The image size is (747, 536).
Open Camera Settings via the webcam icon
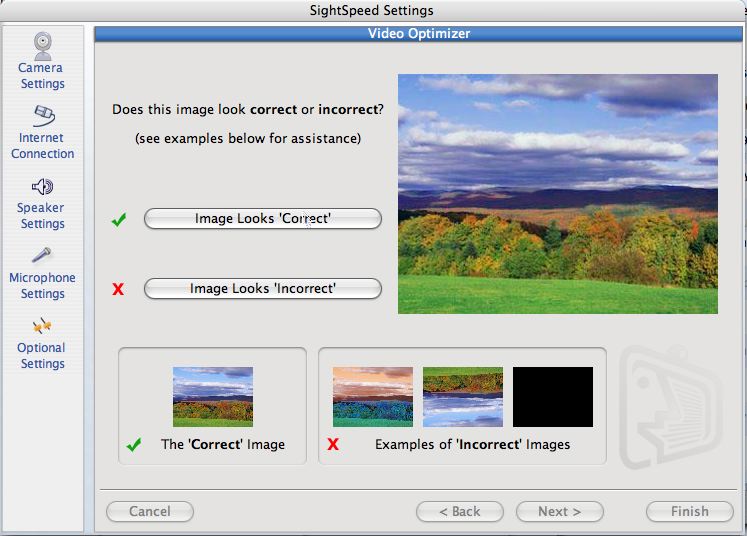(x=43, y=45)
